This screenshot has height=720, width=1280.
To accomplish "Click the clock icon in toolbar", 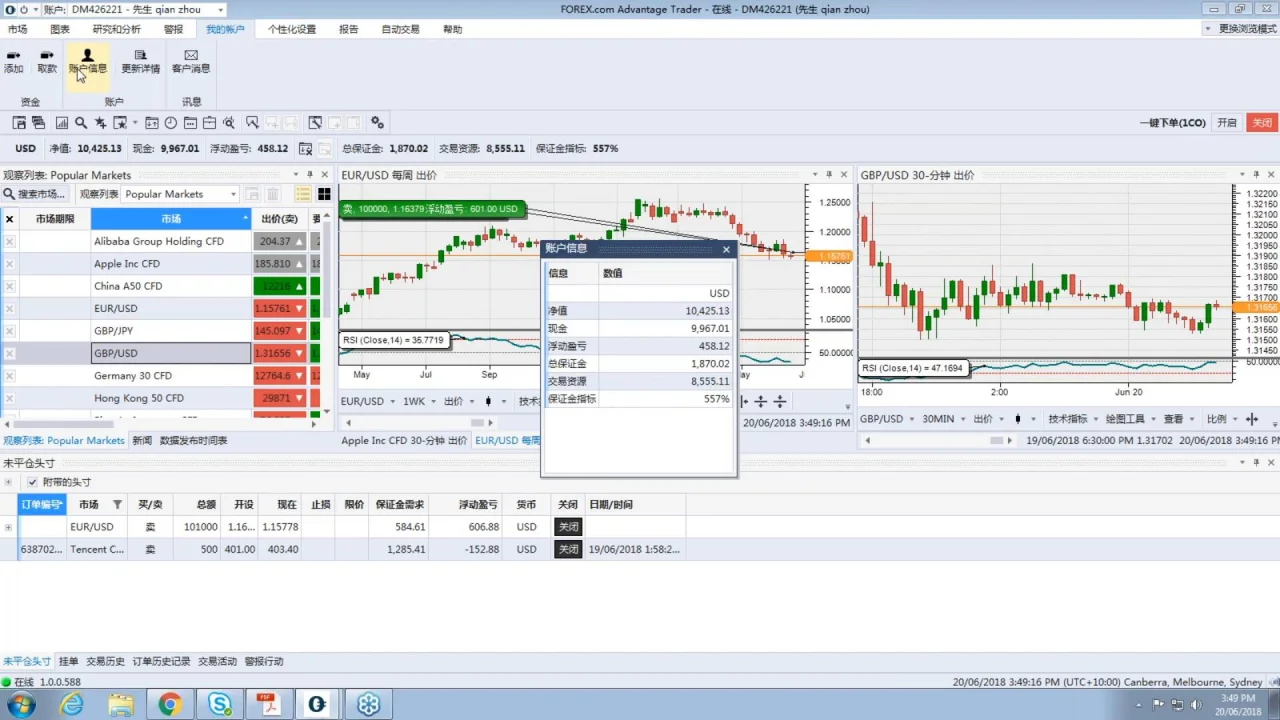I will coord(171,123).
